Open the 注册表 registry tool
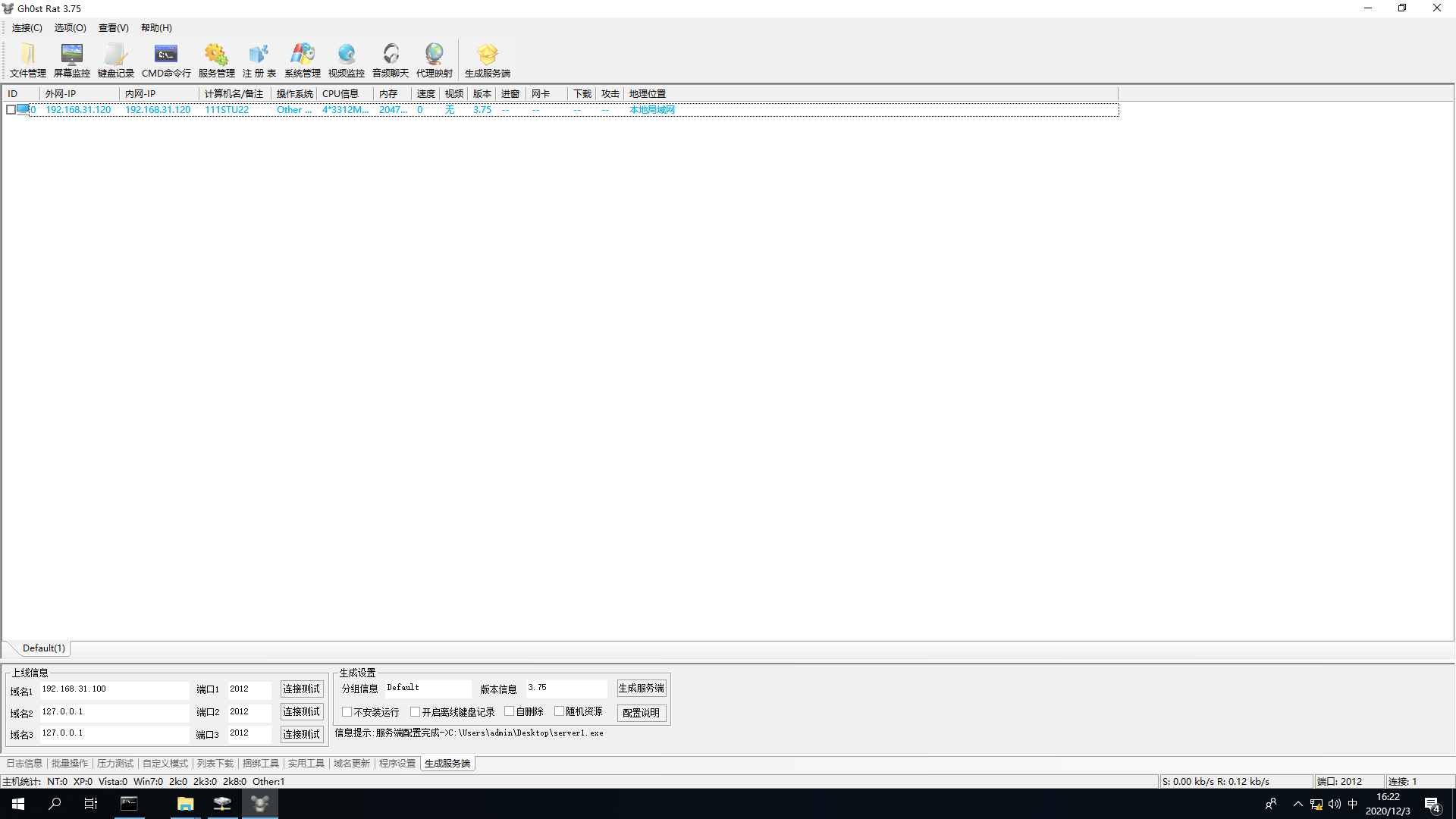 click(259, 60)
